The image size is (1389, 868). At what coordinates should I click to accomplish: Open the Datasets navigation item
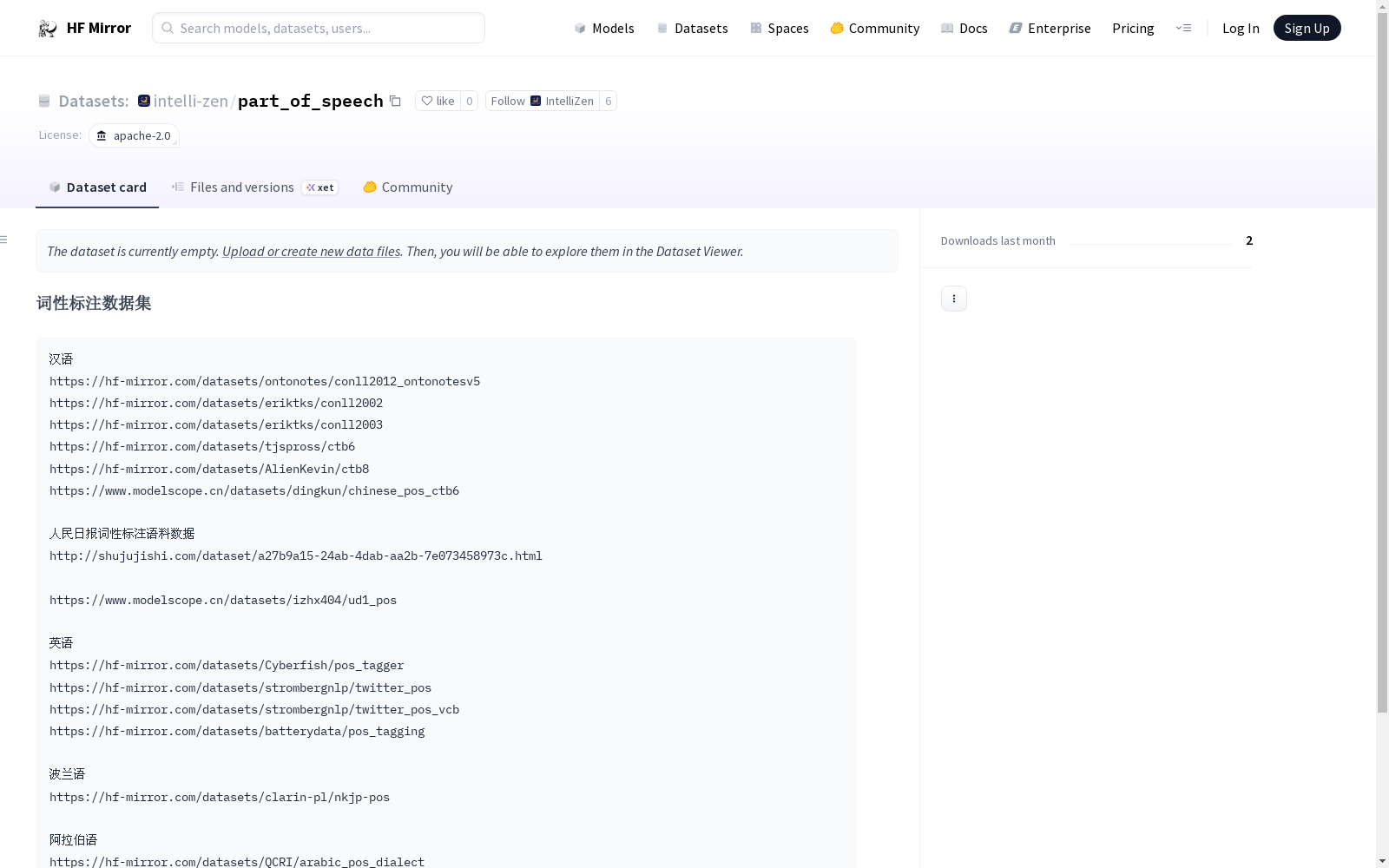pyautogui.click(x=692, y=28)
